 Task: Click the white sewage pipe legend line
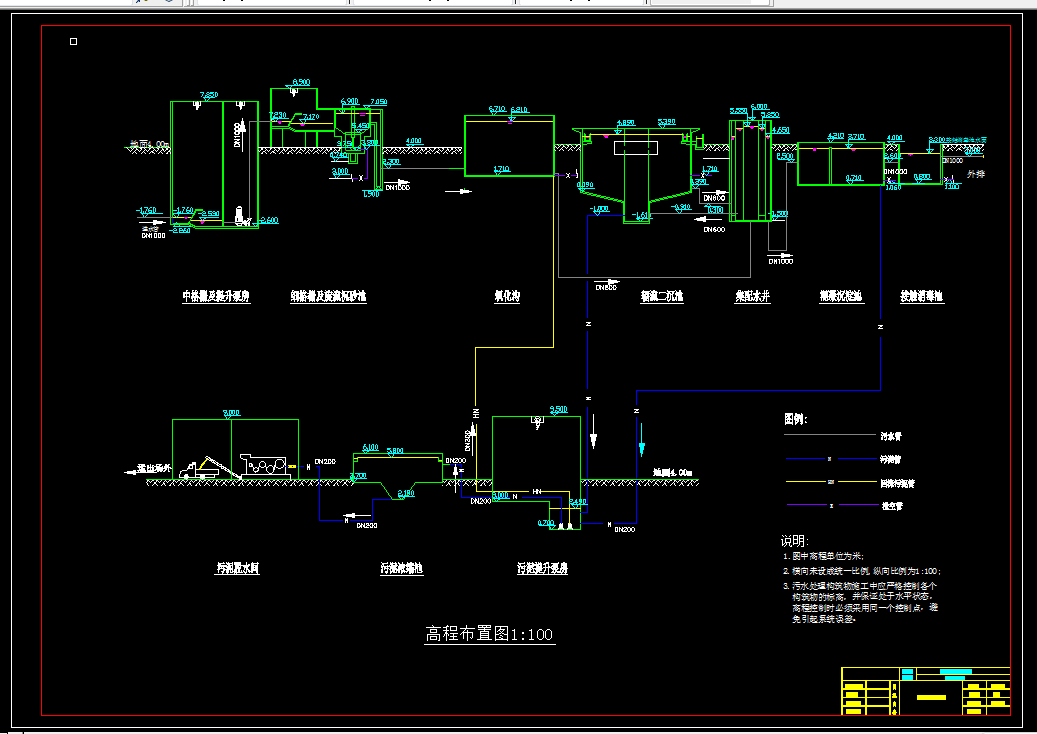tap(829, 435)
